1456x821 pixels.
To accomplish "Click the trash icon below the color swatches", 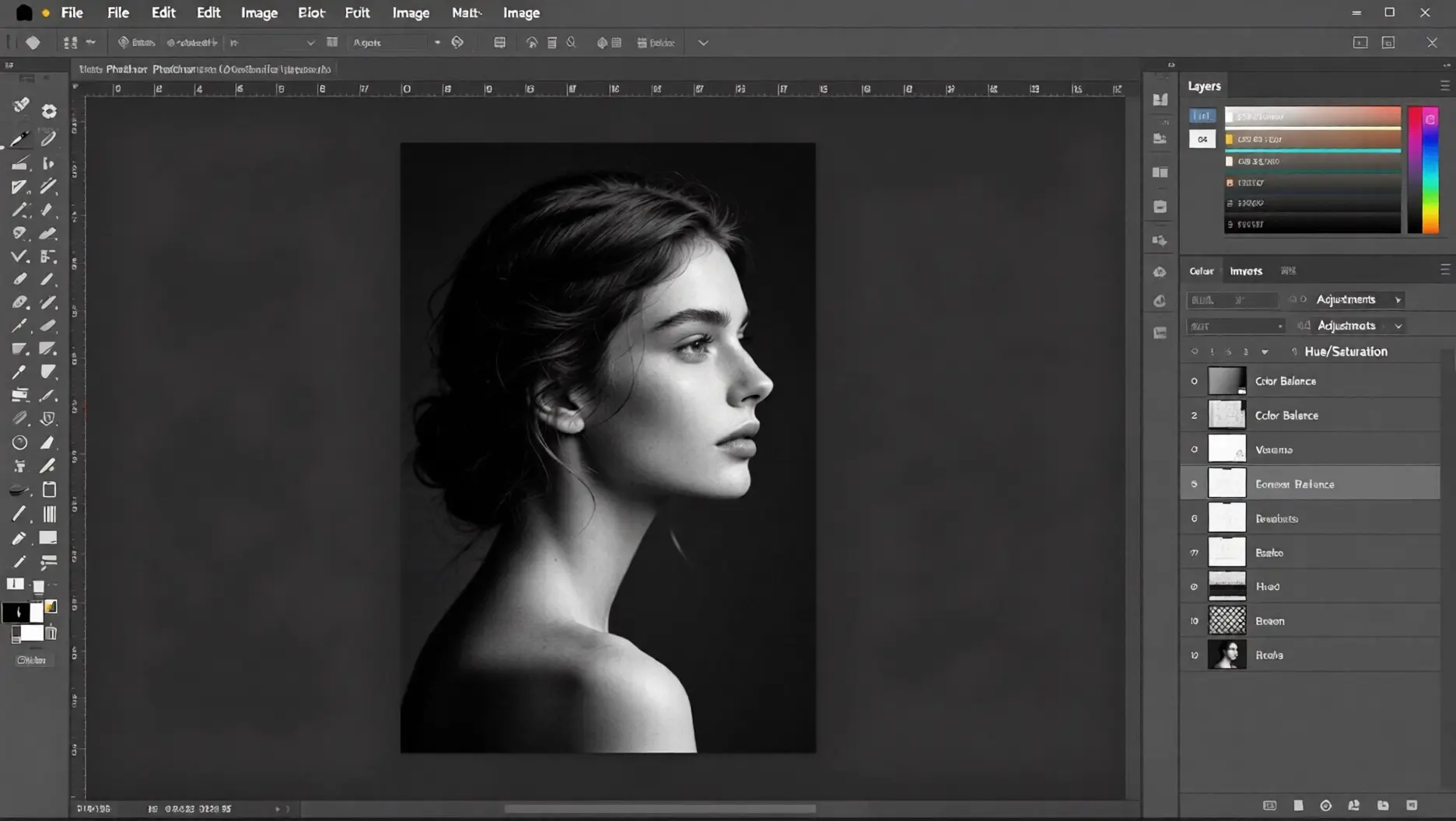I will point(51,634).
